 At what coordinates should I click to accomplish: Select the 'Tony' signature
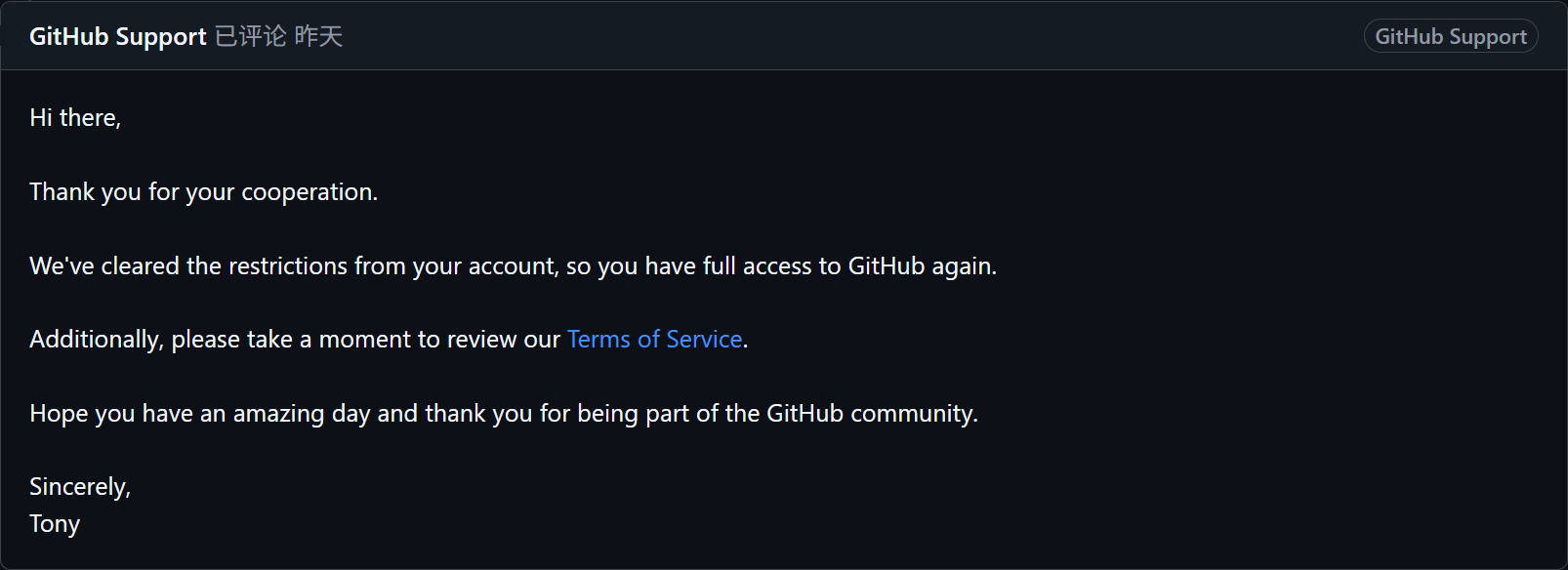pos(55,523)
